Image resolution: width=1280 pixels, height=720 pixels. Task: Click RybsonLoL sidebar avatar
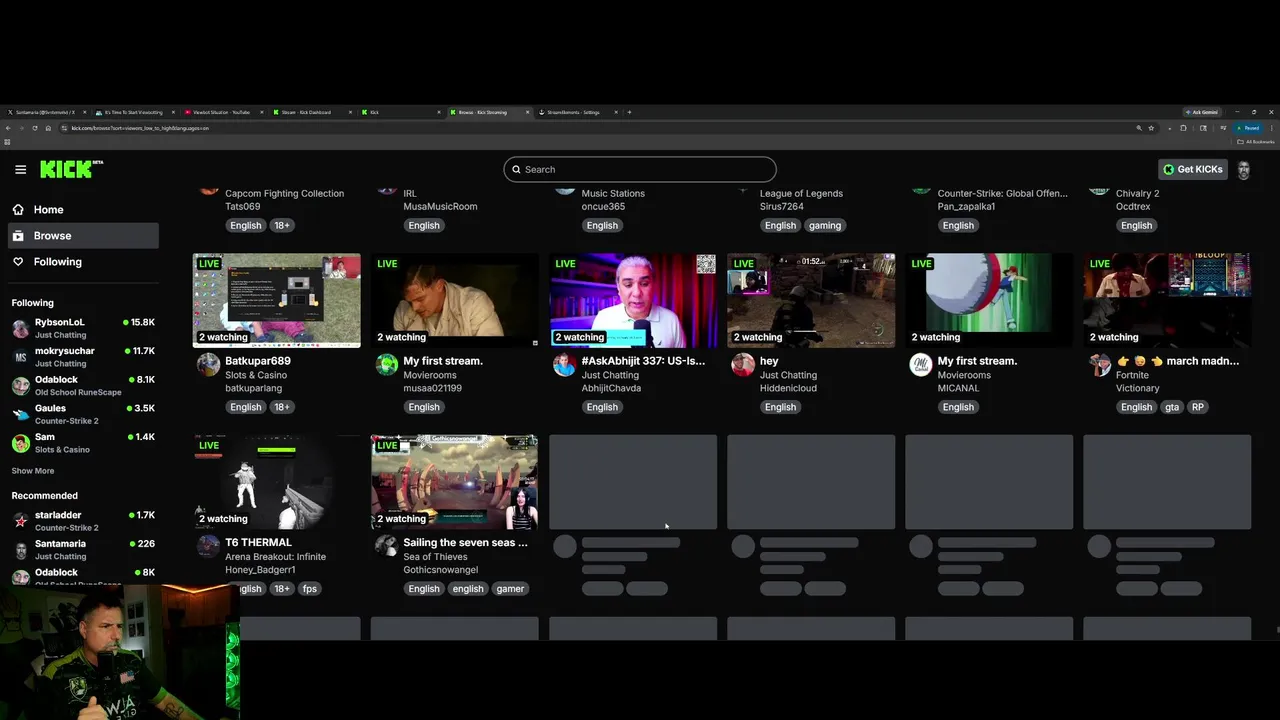click(x=20, y=329)
